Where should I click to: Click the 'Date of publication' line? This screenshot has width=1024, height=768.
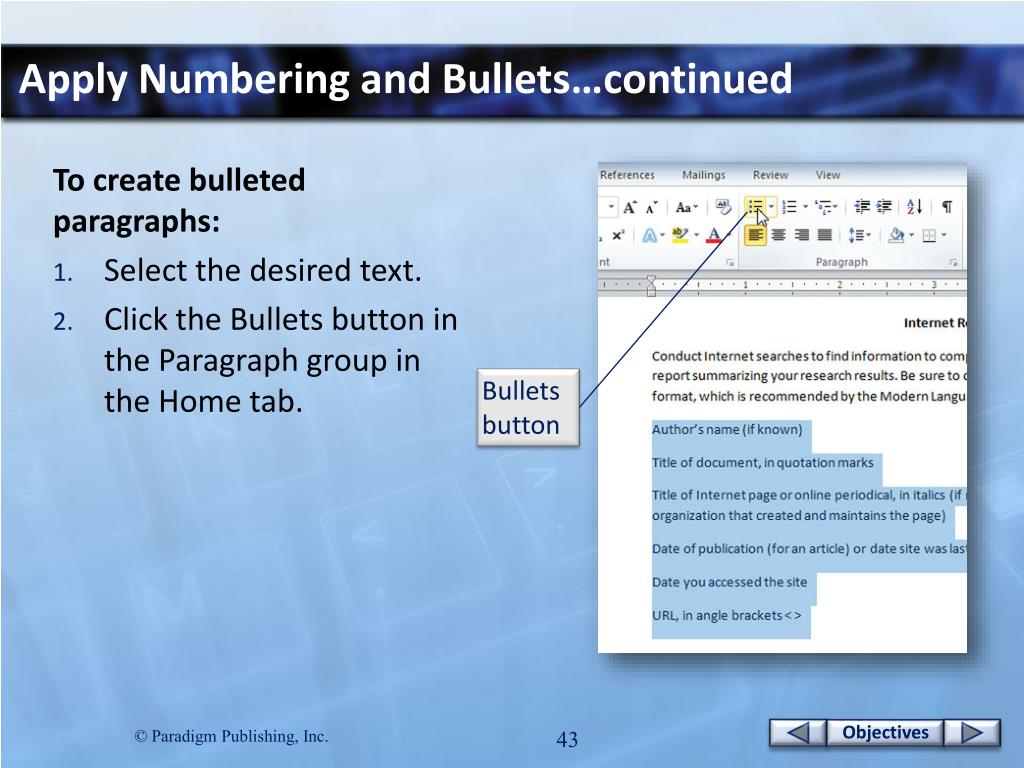pyautogui.click(x=808, y=549)
